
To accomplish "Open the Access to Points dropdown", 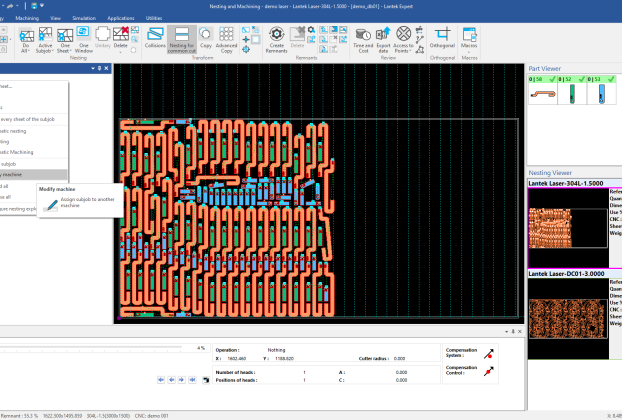I will [x=403, y=48].
